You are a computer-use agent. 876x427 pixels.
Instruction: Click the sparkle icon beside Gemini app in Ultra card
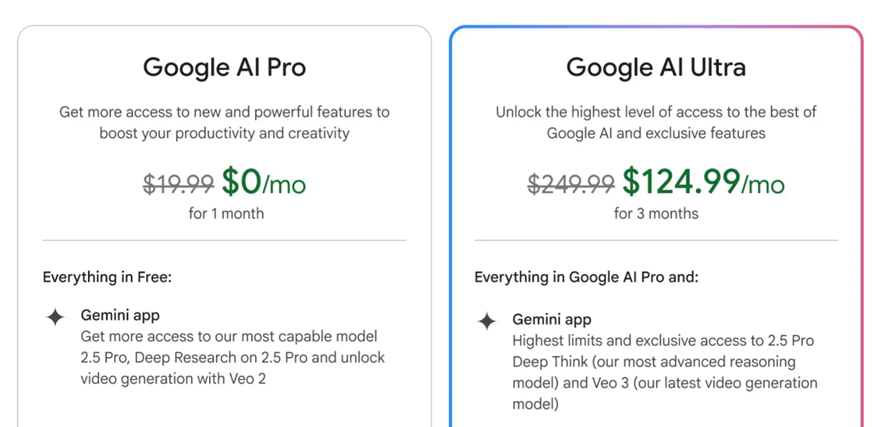[487, 321]
